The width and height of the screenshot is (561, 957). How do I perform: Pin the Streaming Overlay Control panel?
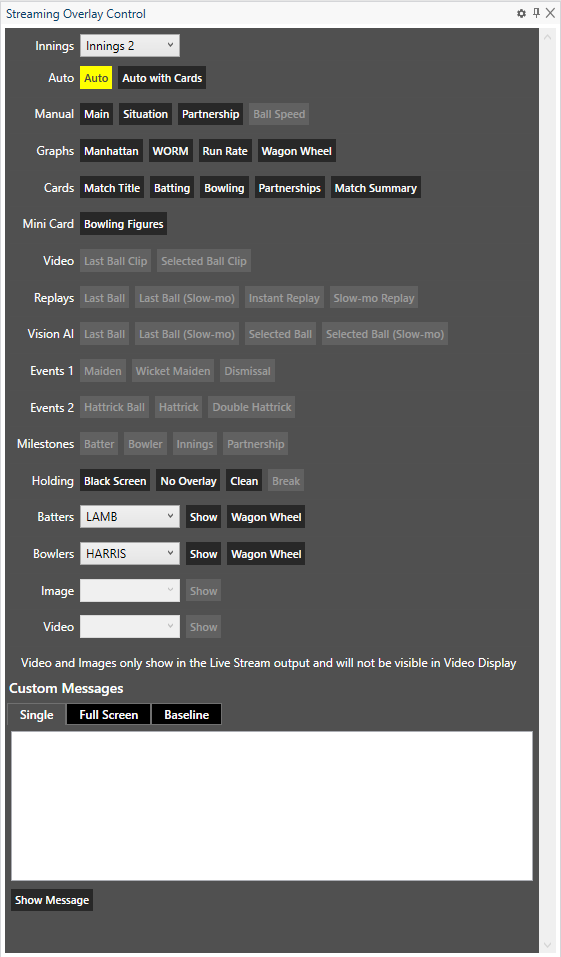537,13
